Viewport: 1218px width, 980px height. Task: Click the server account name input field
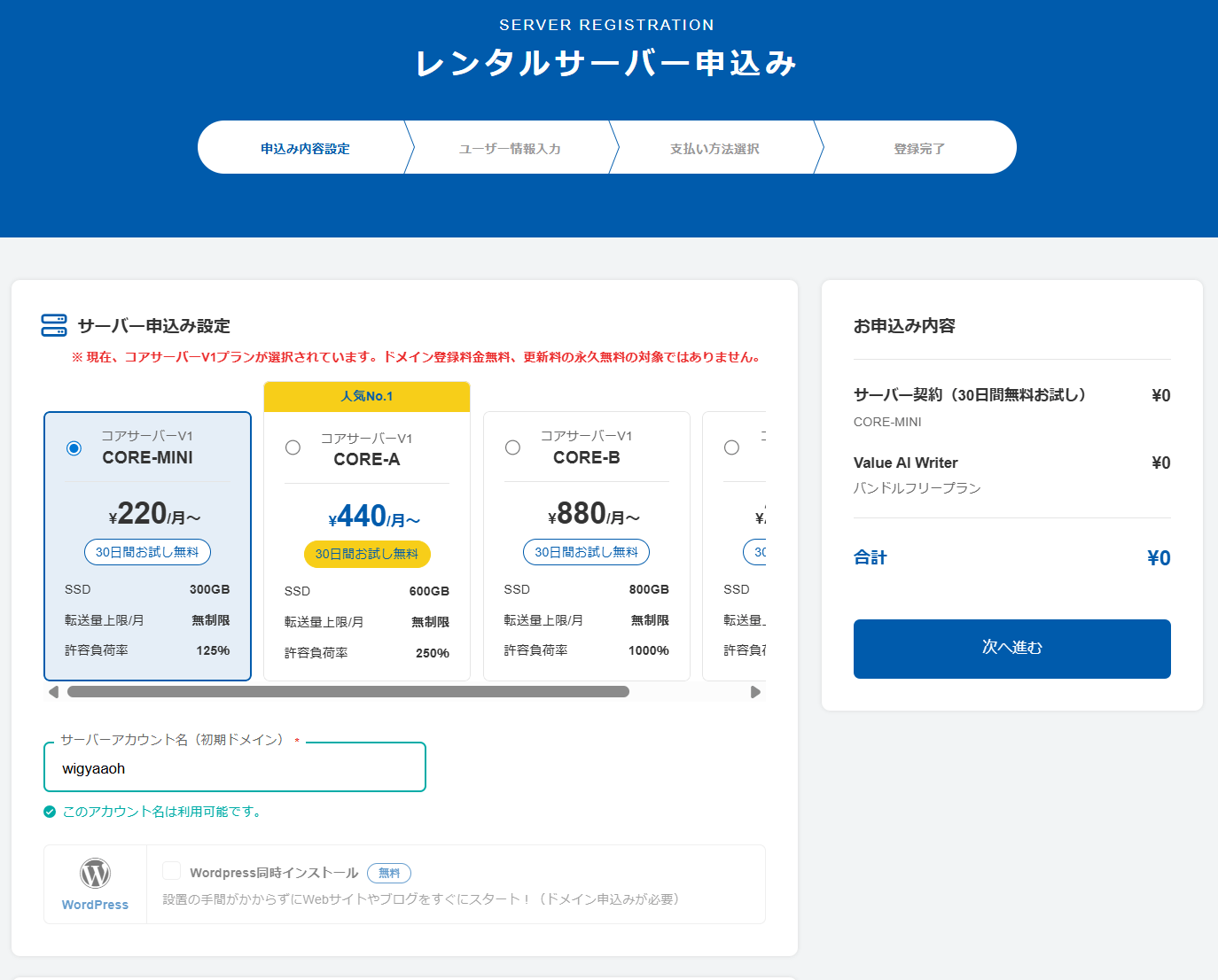tap(235, 767)
